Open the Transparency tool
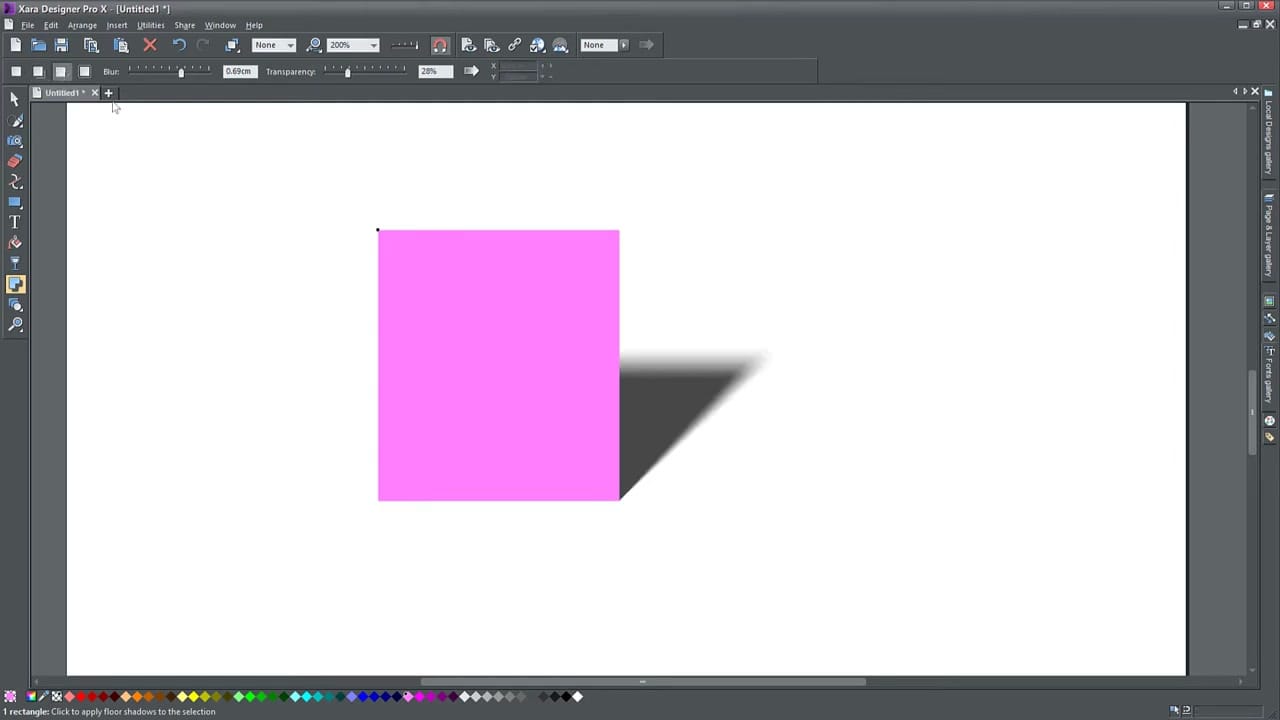This screenshot has height=720, width=1280. pyautogui.click(x=15, y=262)
